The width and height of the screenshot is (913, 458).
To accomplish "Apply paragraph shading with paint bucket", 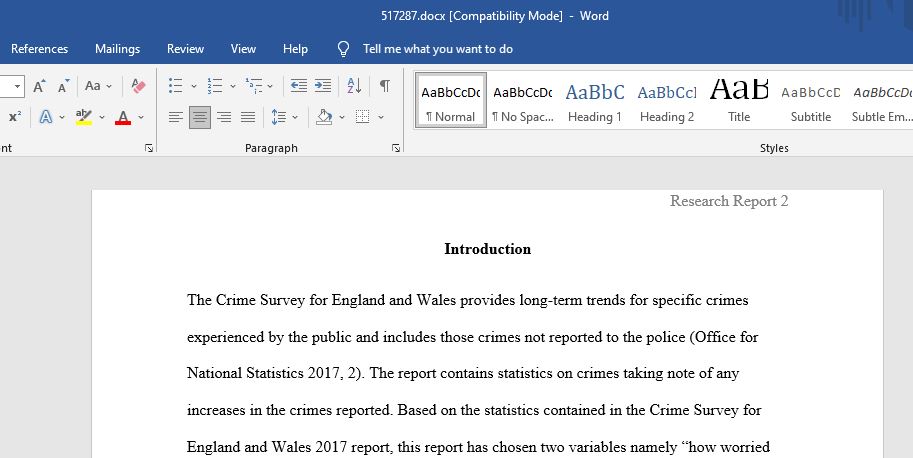I will click(x=324, y=117).
